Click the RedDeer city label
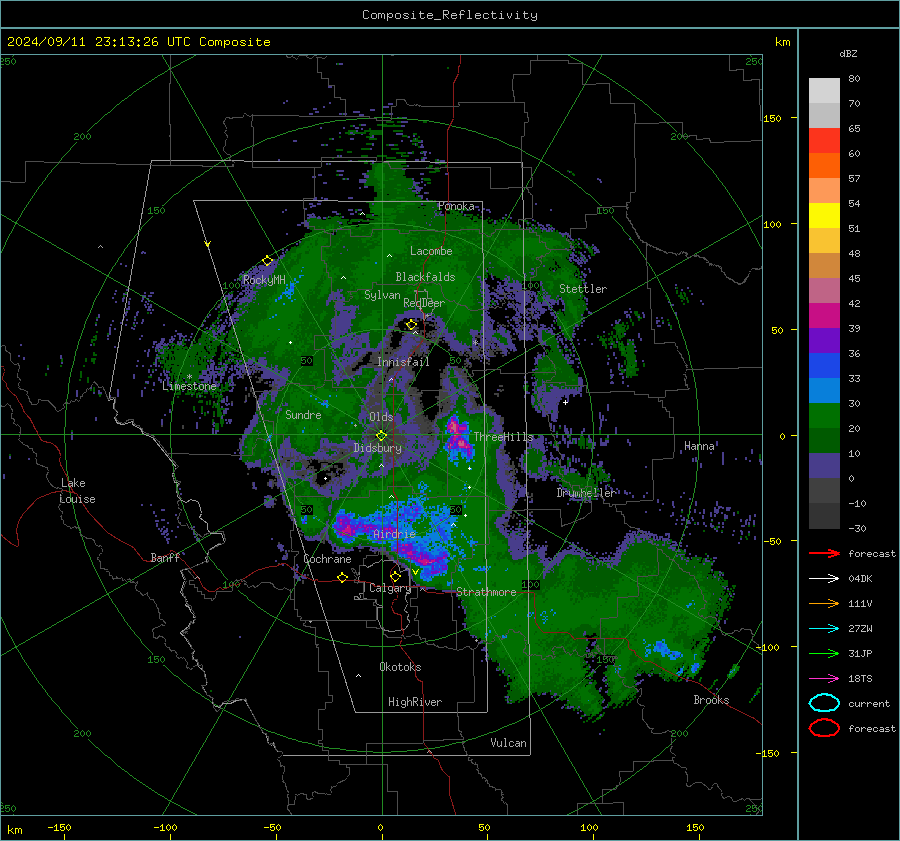 click(x=424, y=303)
